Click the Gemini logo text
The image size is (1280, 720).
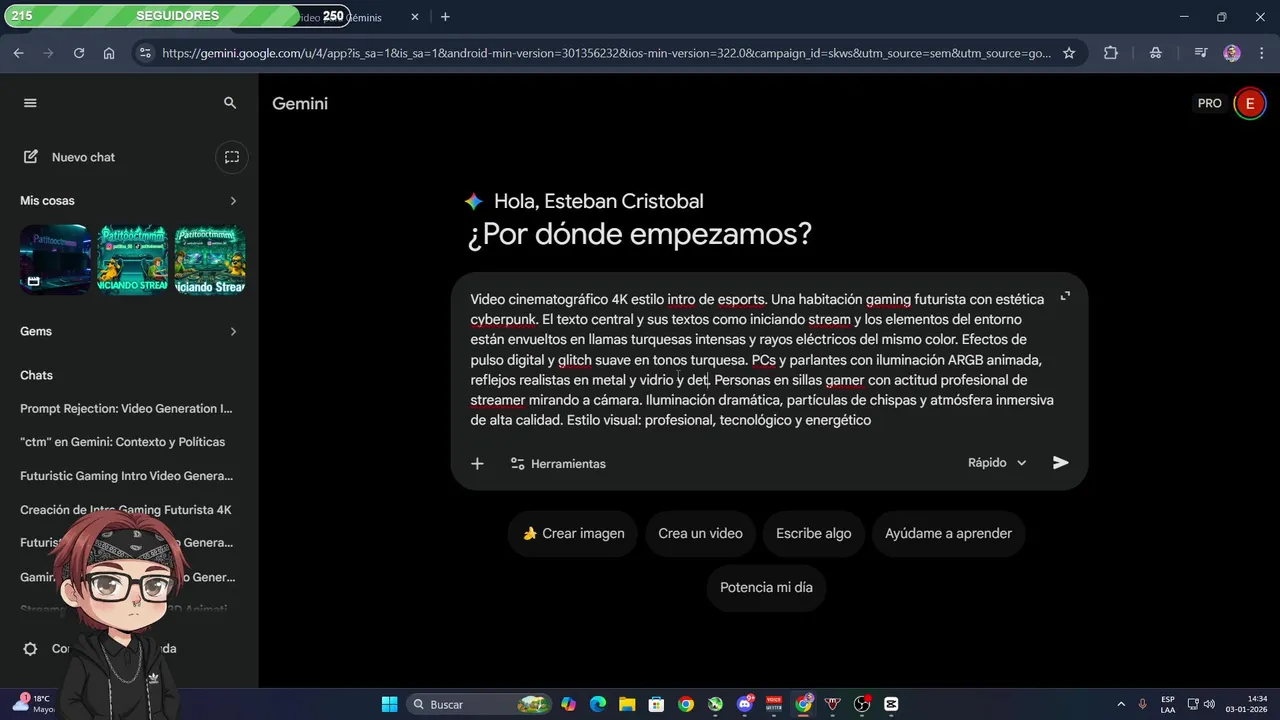300,103
